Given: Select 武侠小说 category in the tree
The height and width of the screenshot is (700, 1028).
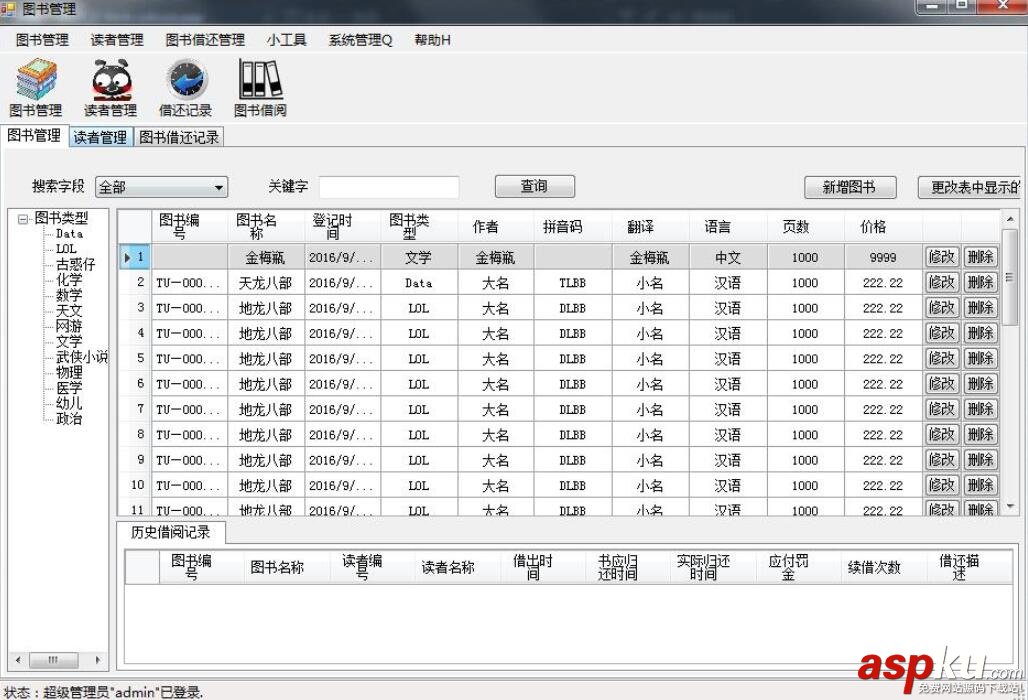Looking at the screenshot, I should click(x=82, y=357).
